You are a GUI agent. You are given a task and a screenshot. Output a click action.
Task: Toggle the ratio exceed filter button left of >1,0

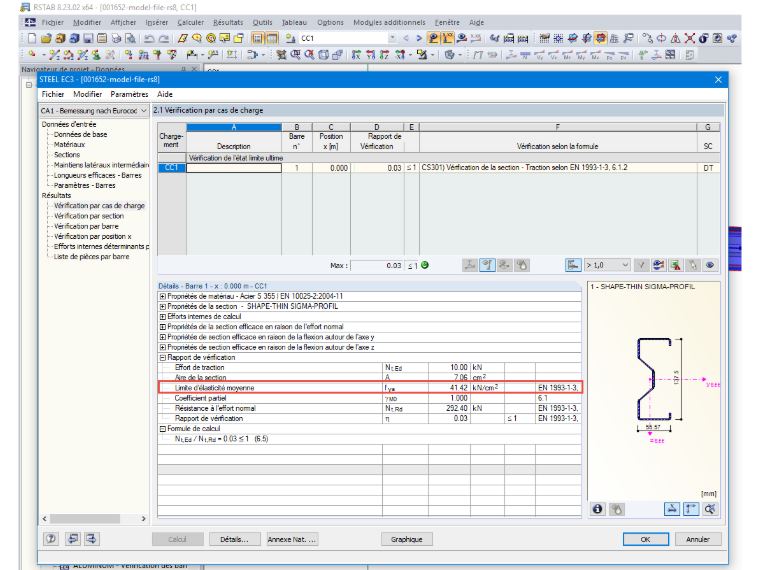573,265
